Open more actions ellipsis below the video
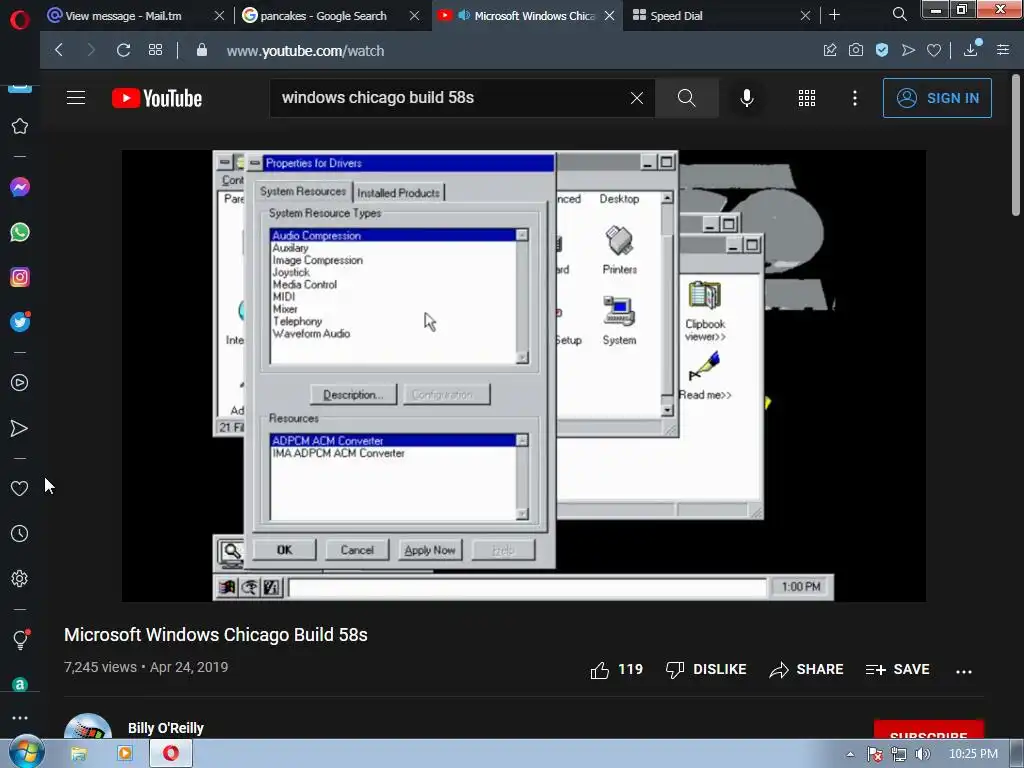This screenshot has width=1024, height=768. pos(963,671)
